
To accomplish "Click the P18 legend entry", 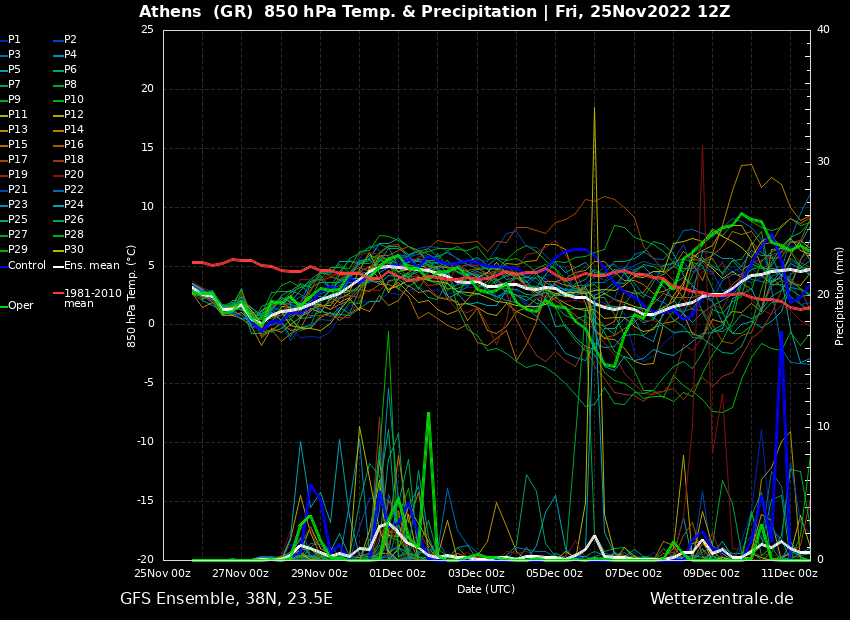I will point(68,159).
